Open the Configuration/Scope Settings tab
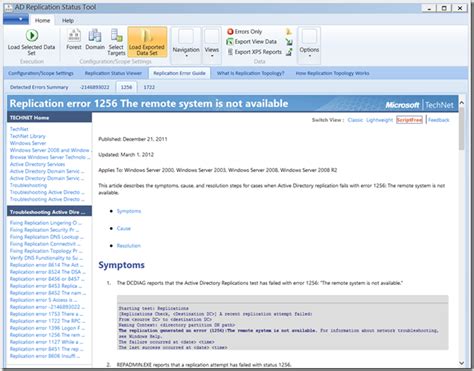The width and height of the screenshot is (474, 371). (x=41, y=73)
